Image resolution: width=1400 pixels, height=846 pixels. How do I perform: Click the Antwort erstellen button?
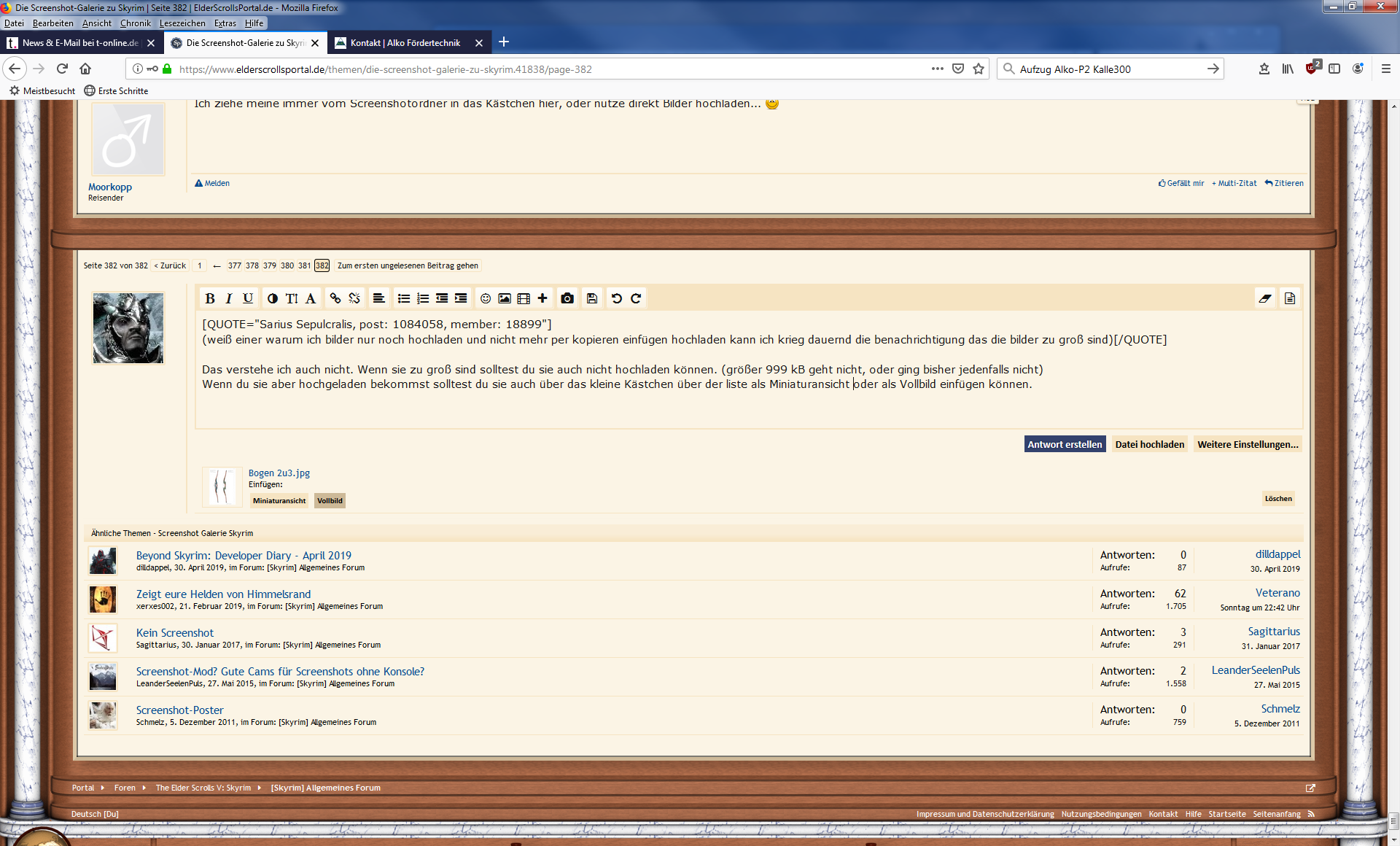coord(1065,444)
